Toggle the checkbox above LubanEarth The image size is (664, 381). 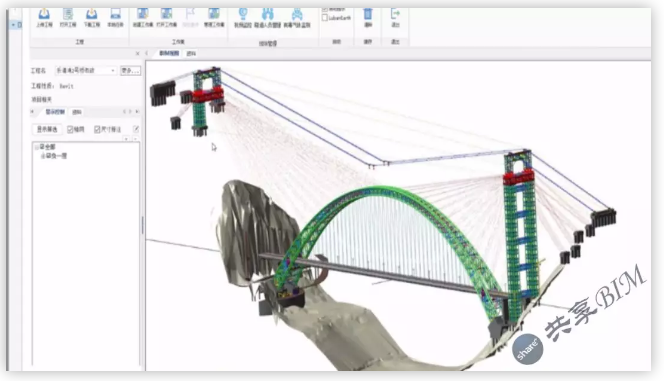[325, 9]
